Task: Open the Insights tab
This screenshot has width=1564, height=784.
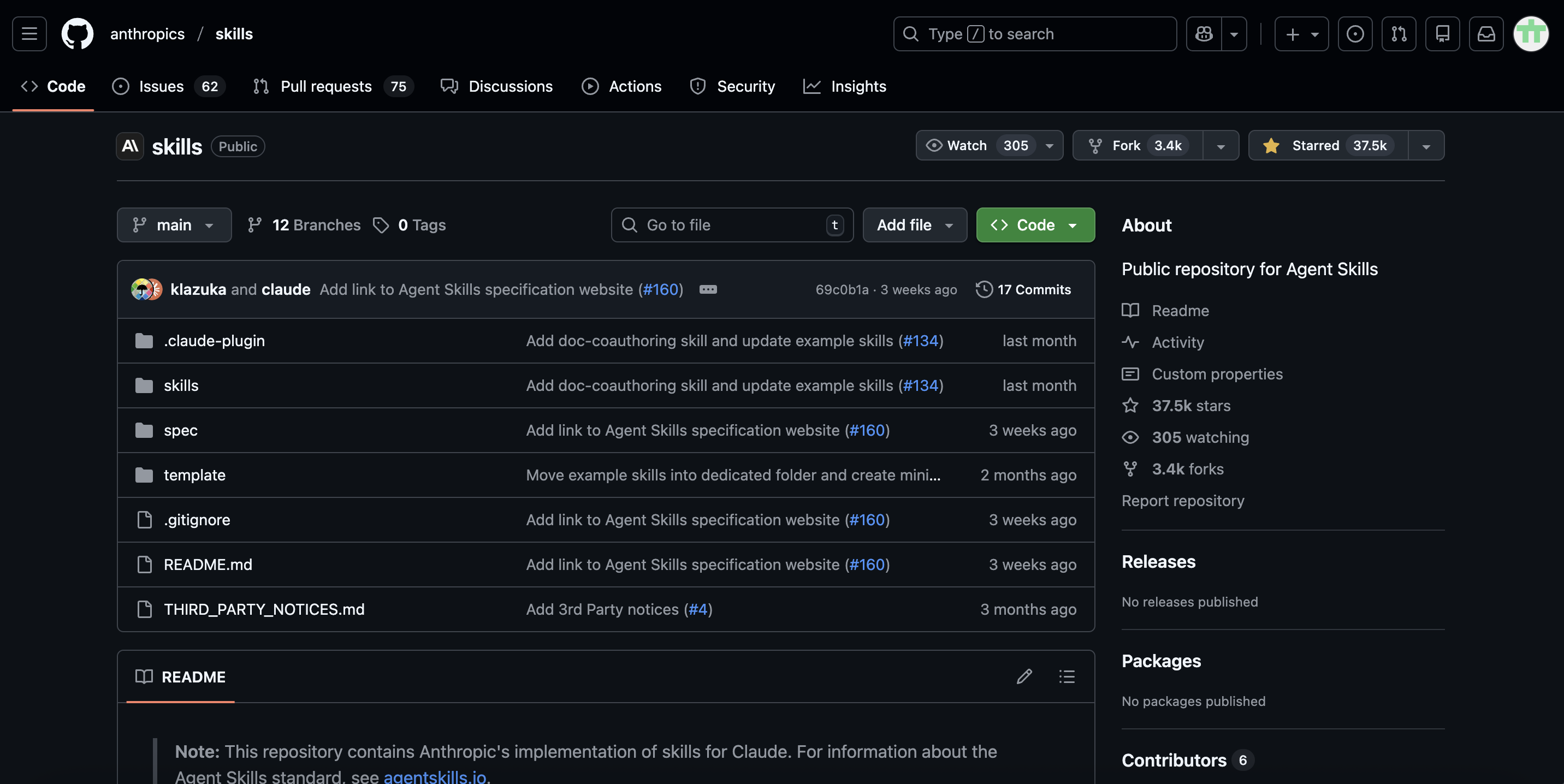Action: click(x=845, y=86)
